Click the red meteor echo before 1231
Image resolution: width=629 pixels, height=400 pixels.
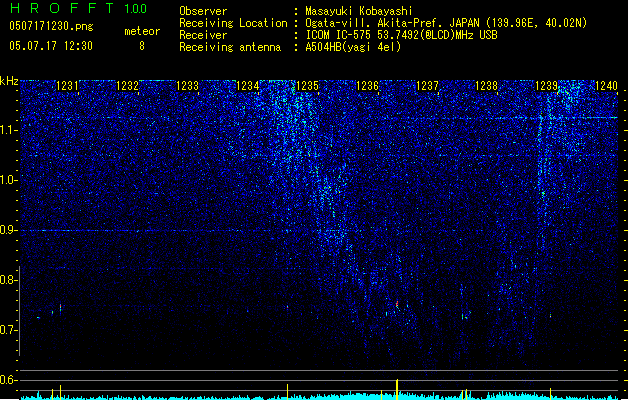[x=61, y=307]
